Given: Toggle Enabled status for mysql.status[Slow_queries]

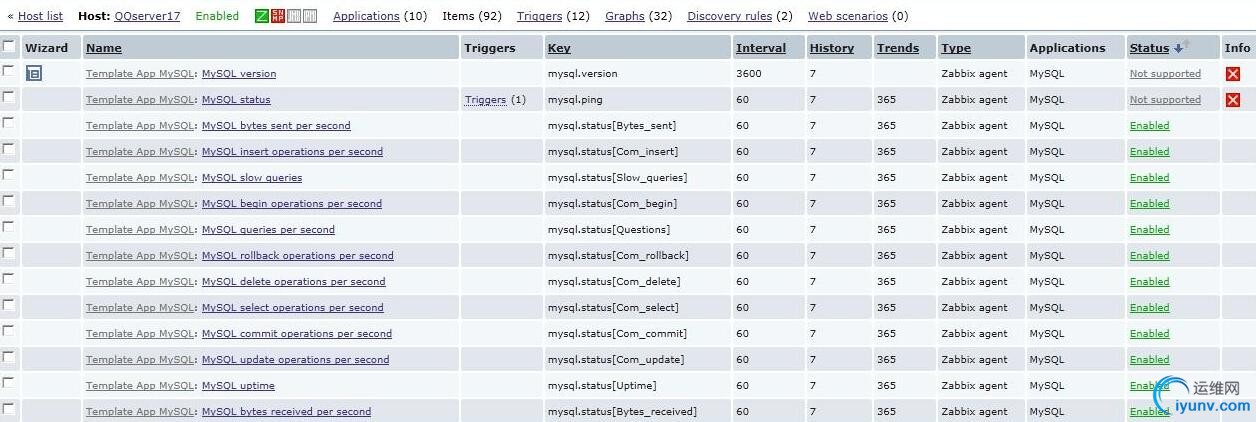Looking at the screenshot, I should pyautogui.click(x=1149, y=178).
